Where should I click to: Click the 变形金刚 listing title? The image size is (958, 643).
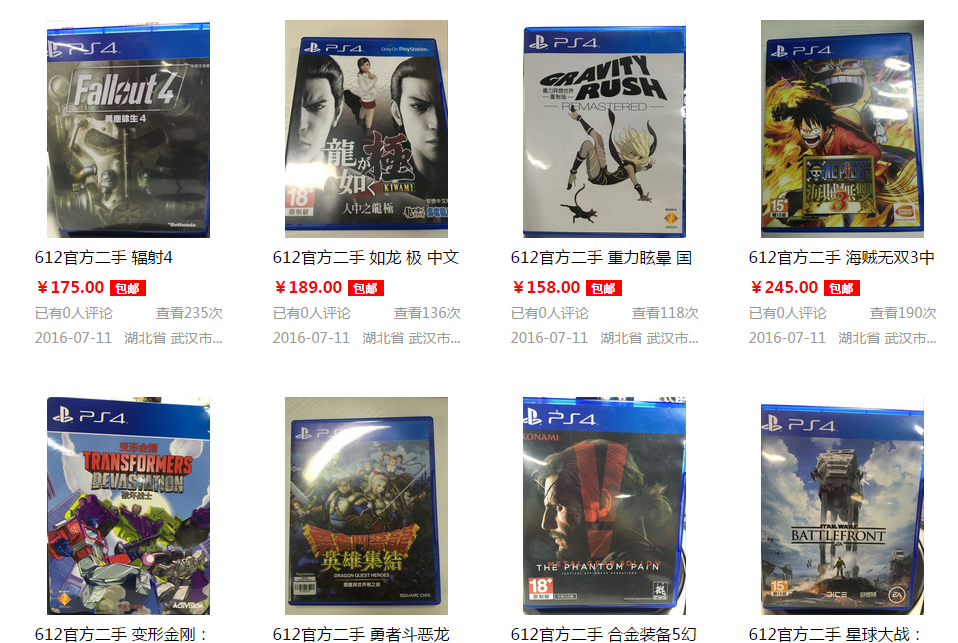(121, 634)
